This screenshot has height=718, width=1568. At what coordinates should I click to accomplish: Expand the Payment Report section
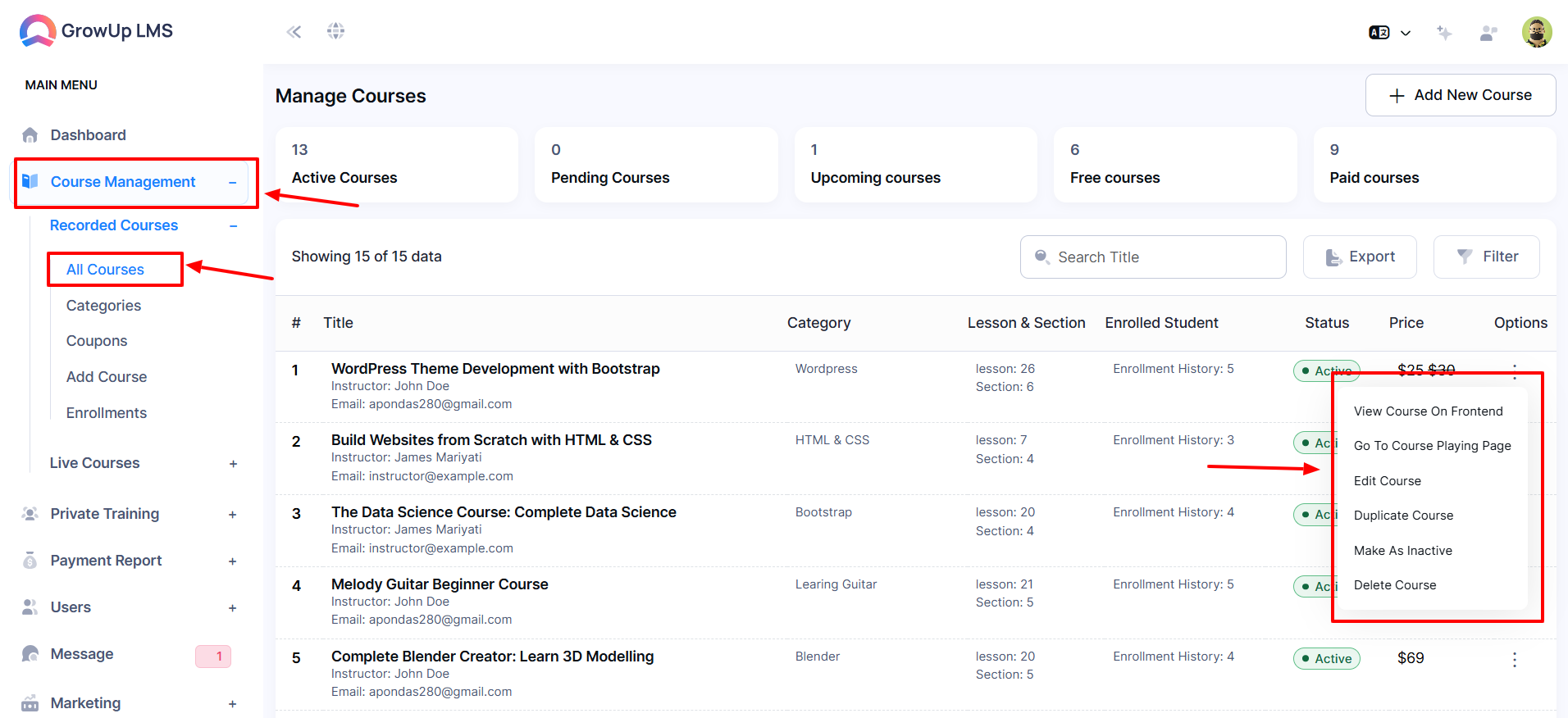[x=232, y=561]
